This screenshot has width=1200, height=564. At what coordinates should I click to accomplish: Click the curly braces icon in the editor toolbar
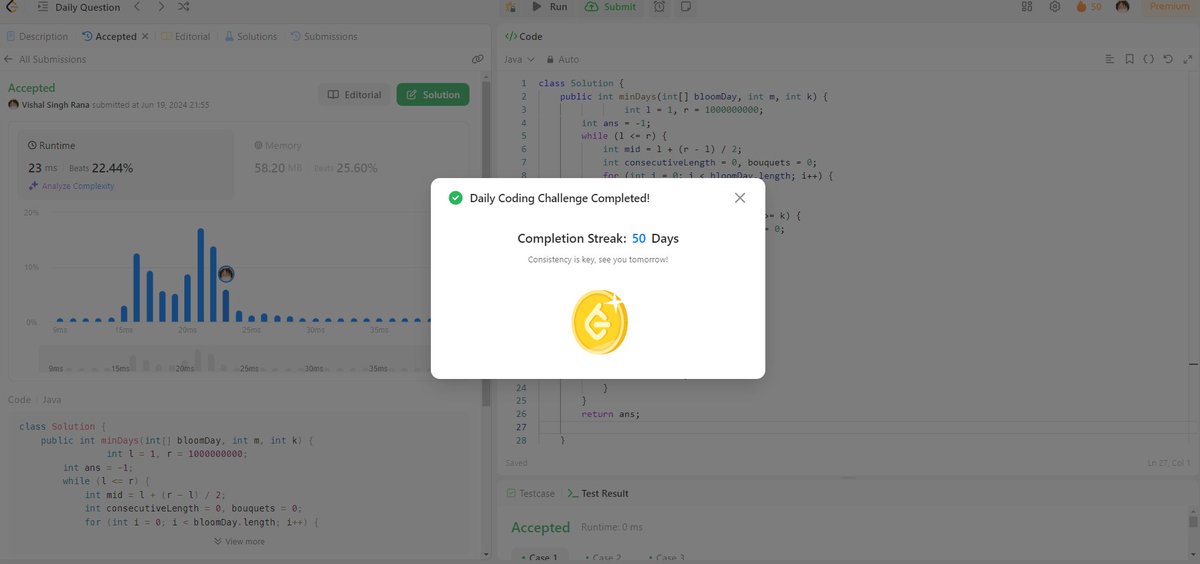click(1148, 59)
